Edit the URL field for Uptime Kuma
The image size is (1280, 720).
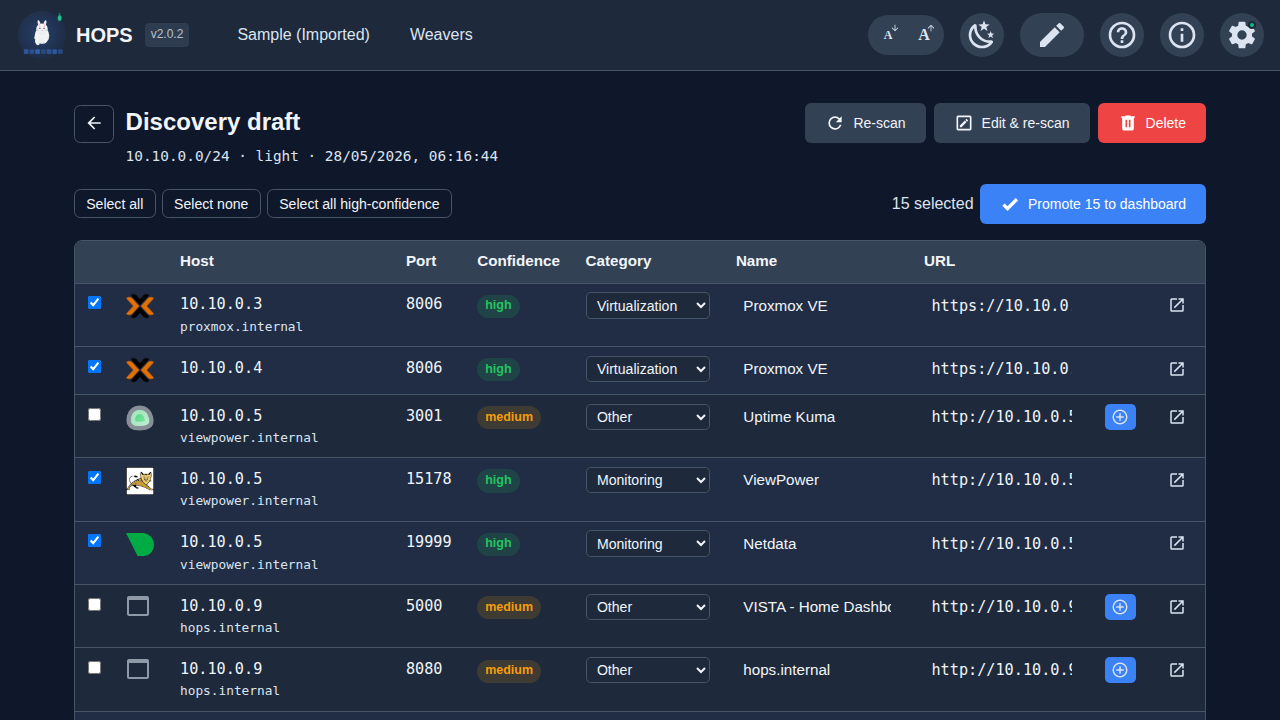(x=1003, y=417)
